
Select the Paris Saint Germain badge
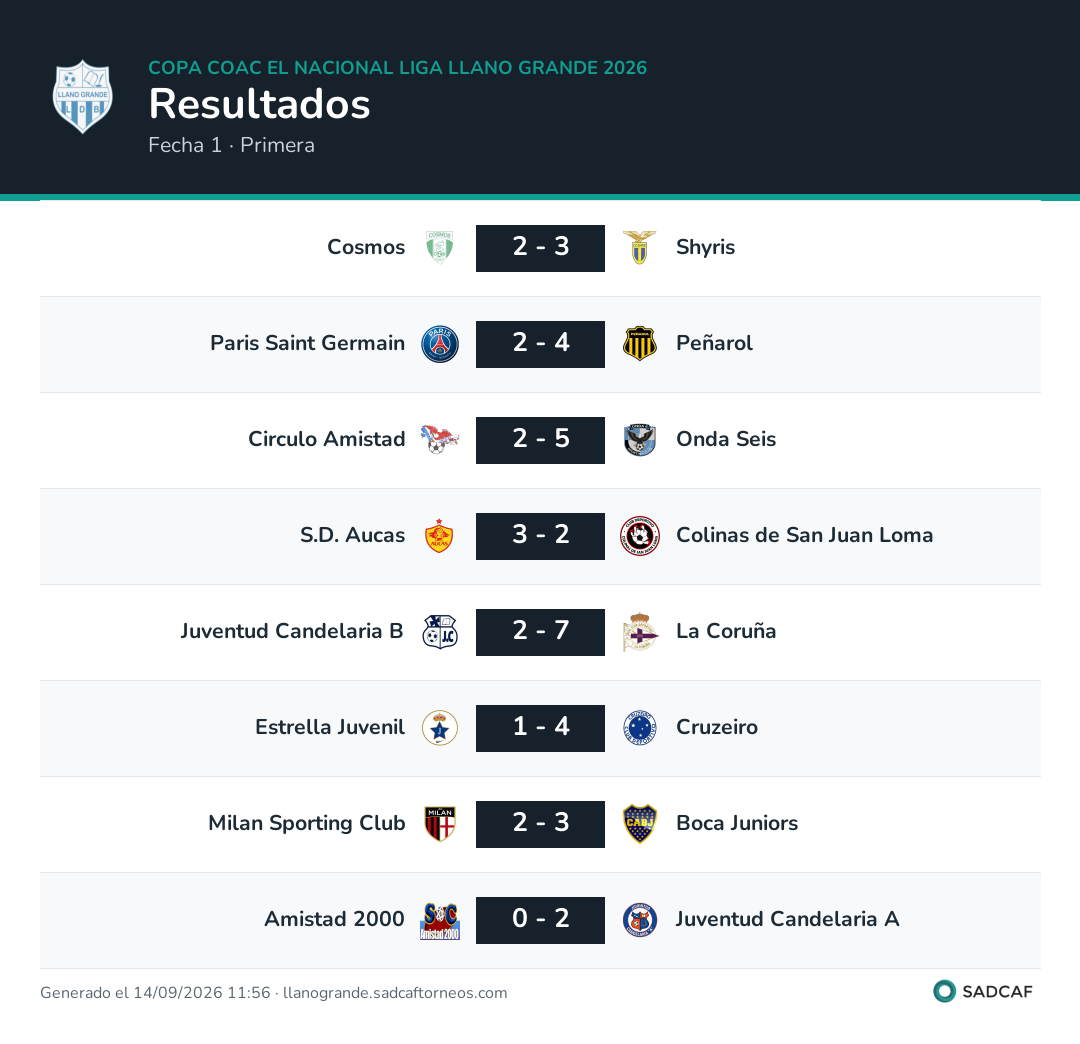click(x=439, y=344)
